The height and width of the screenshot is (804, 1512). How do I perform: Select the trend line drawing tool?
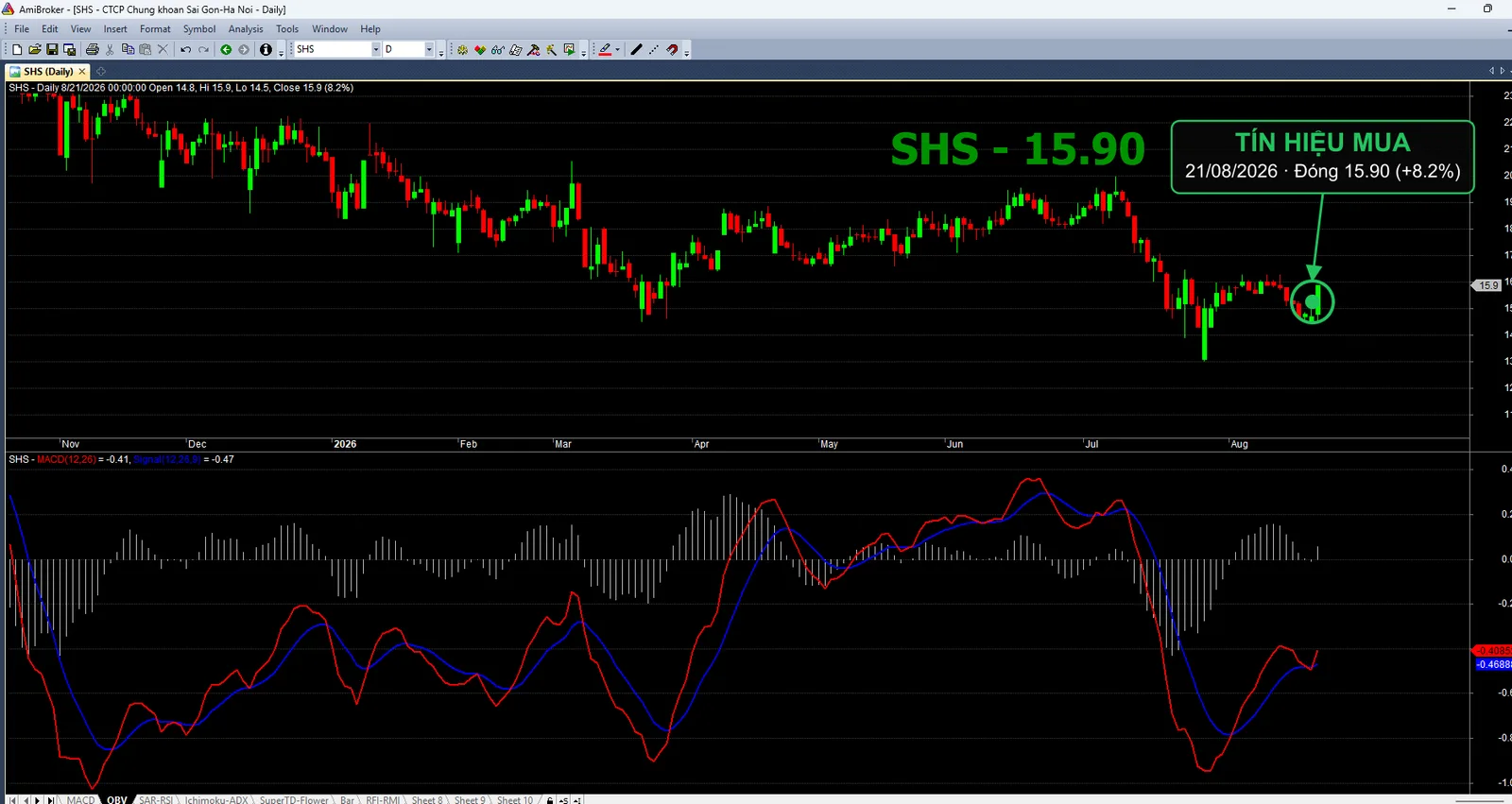click(636, 49)
